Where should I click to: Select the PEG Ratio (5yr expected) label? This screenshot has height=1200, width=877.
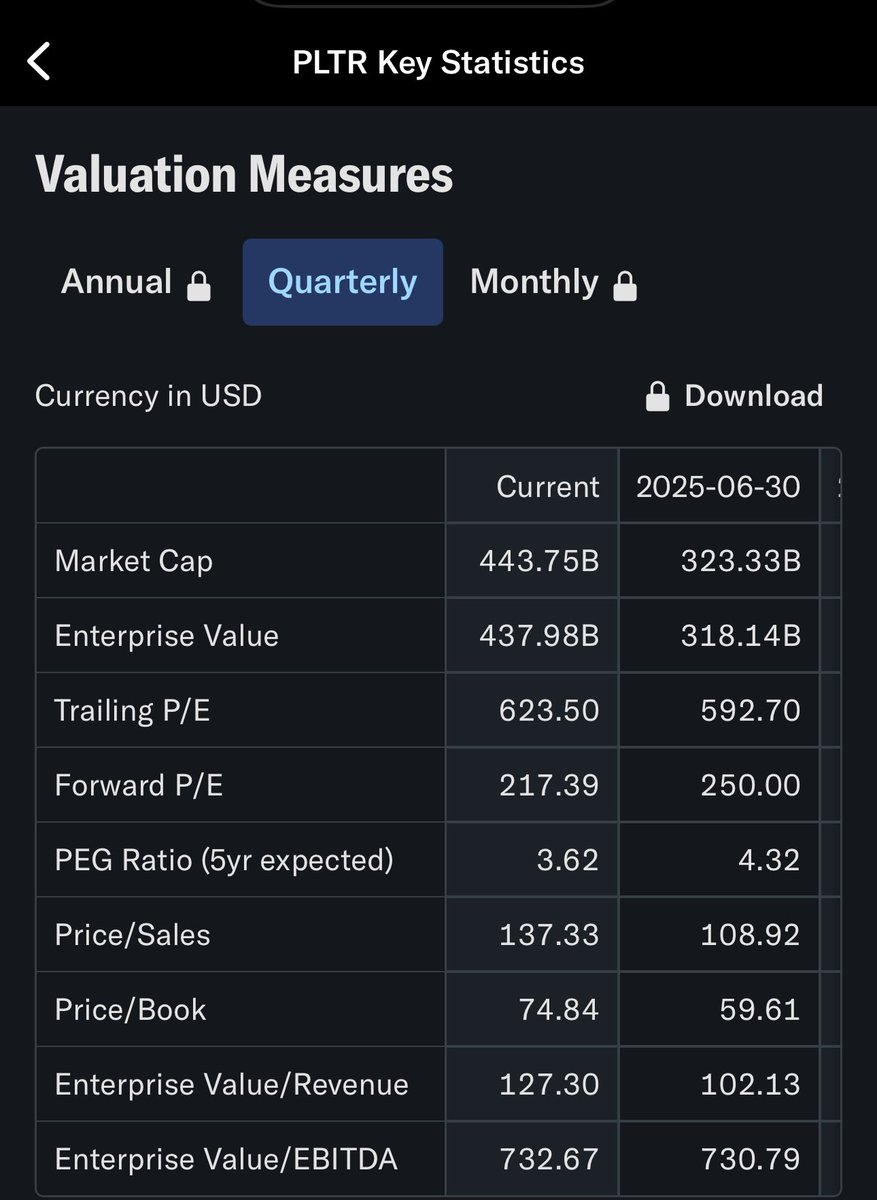click(224, 860)
